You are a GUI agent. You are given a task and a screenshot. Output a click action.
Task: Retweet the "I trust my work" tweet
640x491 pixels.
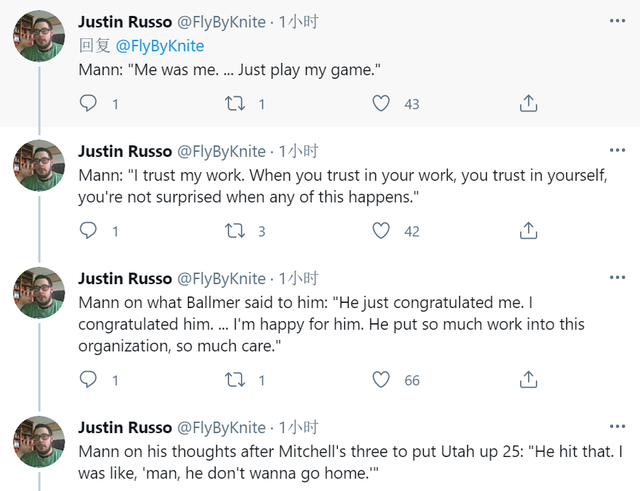point(234,231)
